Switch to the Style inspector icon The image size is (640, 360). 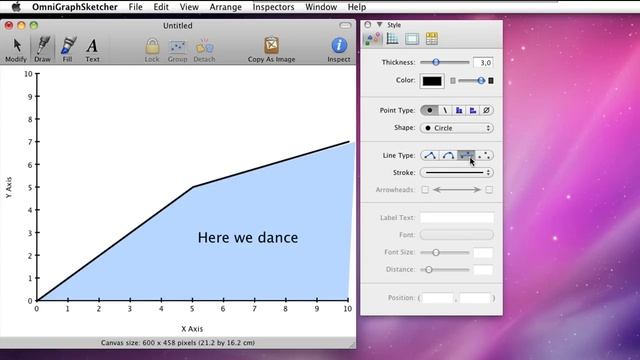pos(372,39)
